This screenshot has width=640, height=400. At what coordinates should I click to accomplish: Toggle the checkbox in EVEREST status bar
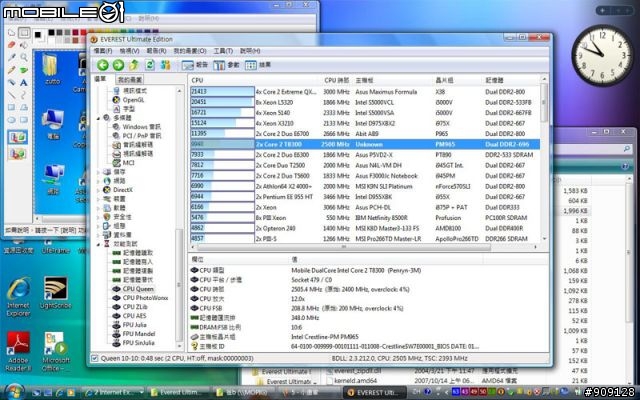(x=95, y=358)
